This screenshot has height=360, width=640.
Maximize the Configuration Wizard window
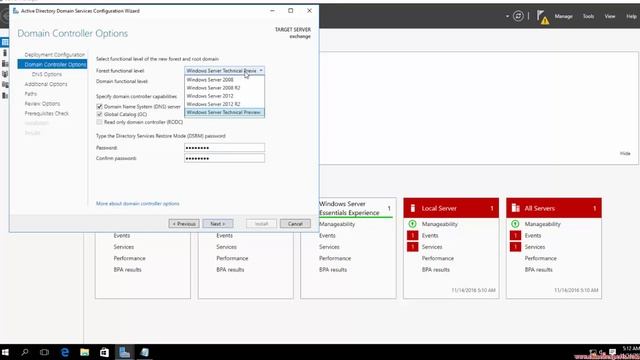click(291, 11)
